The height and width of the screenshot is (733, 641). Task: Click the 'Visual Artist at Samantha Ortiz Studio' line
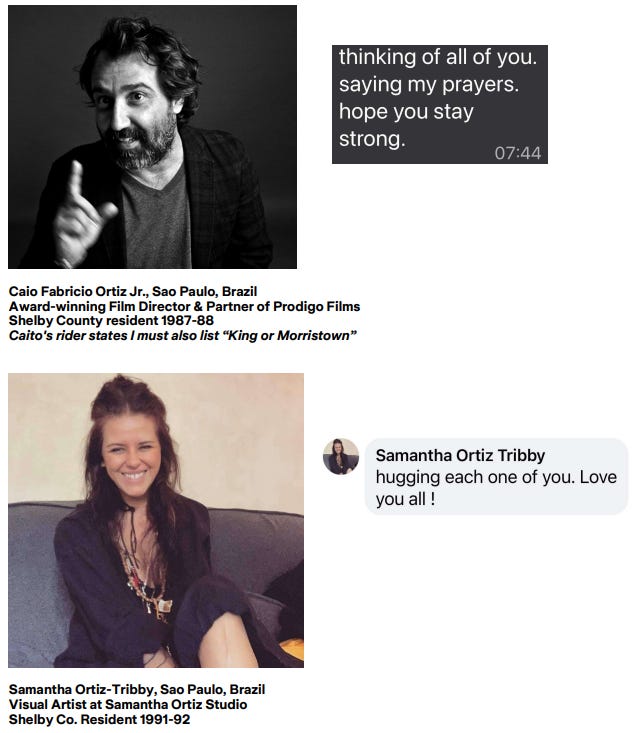click(128, 704)
